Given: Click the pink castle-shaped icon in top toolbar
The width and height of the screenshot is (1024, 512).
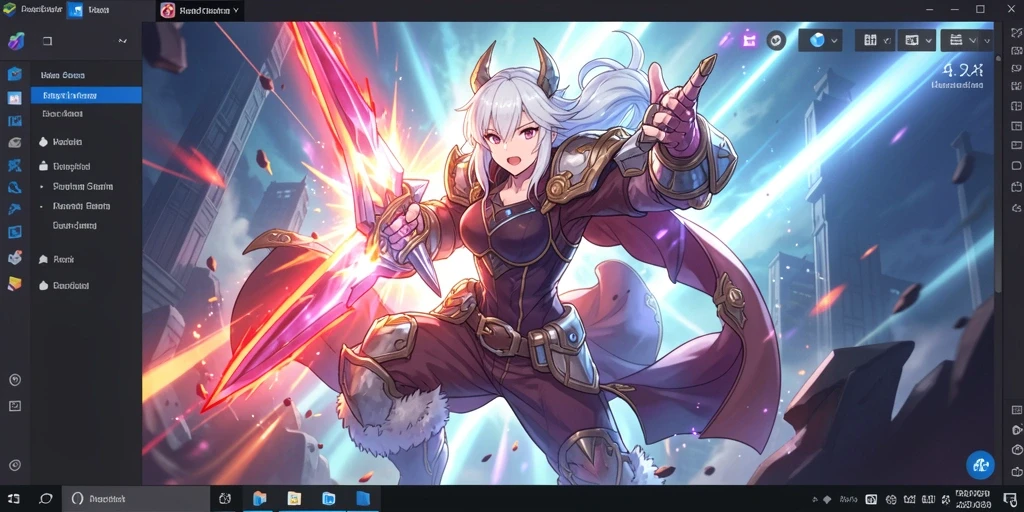Looking at the screenshot, I should coord(750,40).
